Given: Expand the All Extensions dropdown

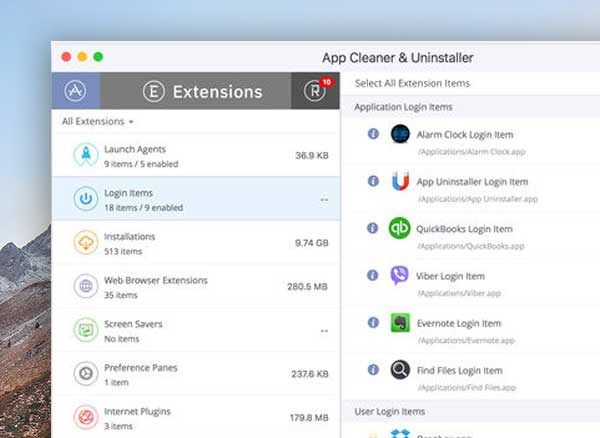Looking at the screenshot, I should [x=98, y=122].
